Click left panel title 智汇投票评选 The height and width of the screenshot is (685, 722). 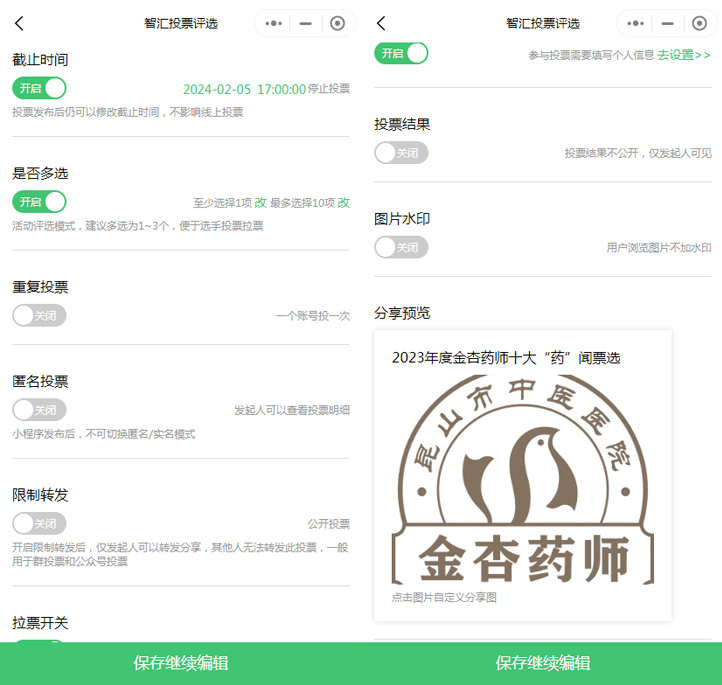click(x=180, y=23)
